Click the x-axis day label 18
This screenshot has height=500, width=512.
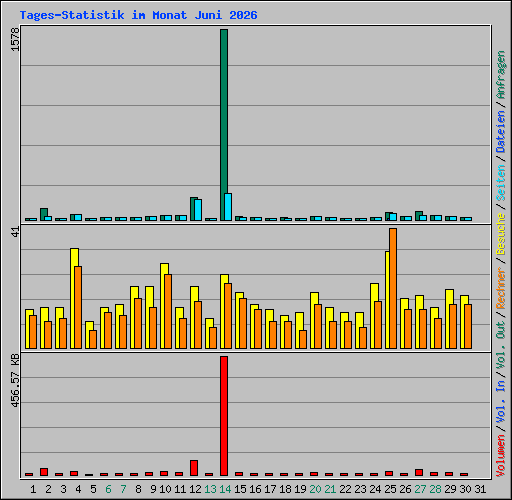285,489
